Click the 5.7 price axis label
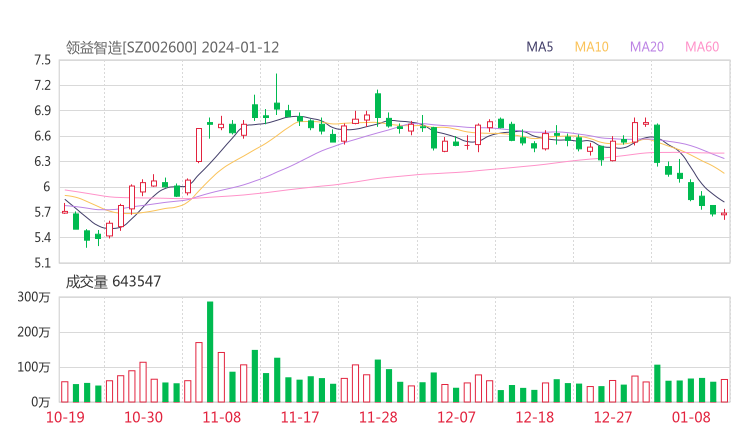740x440 pixels. coord(42,212)
